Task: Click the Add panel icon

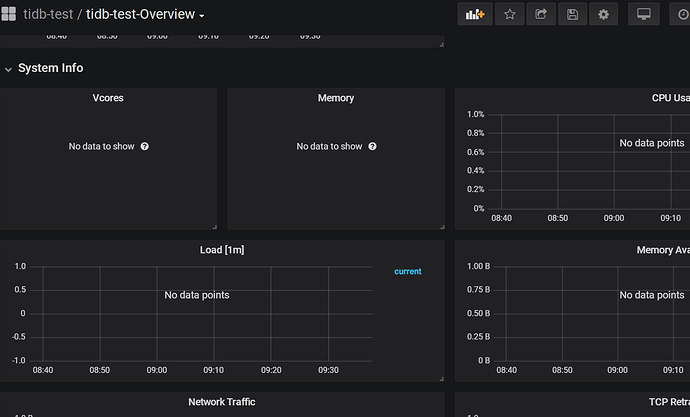Action: (475, 14)
